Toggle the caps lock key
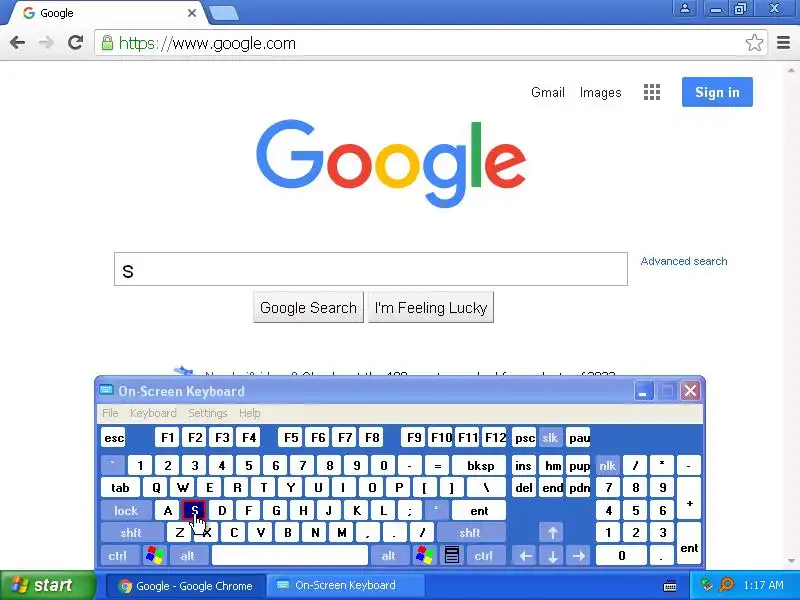 126,510
